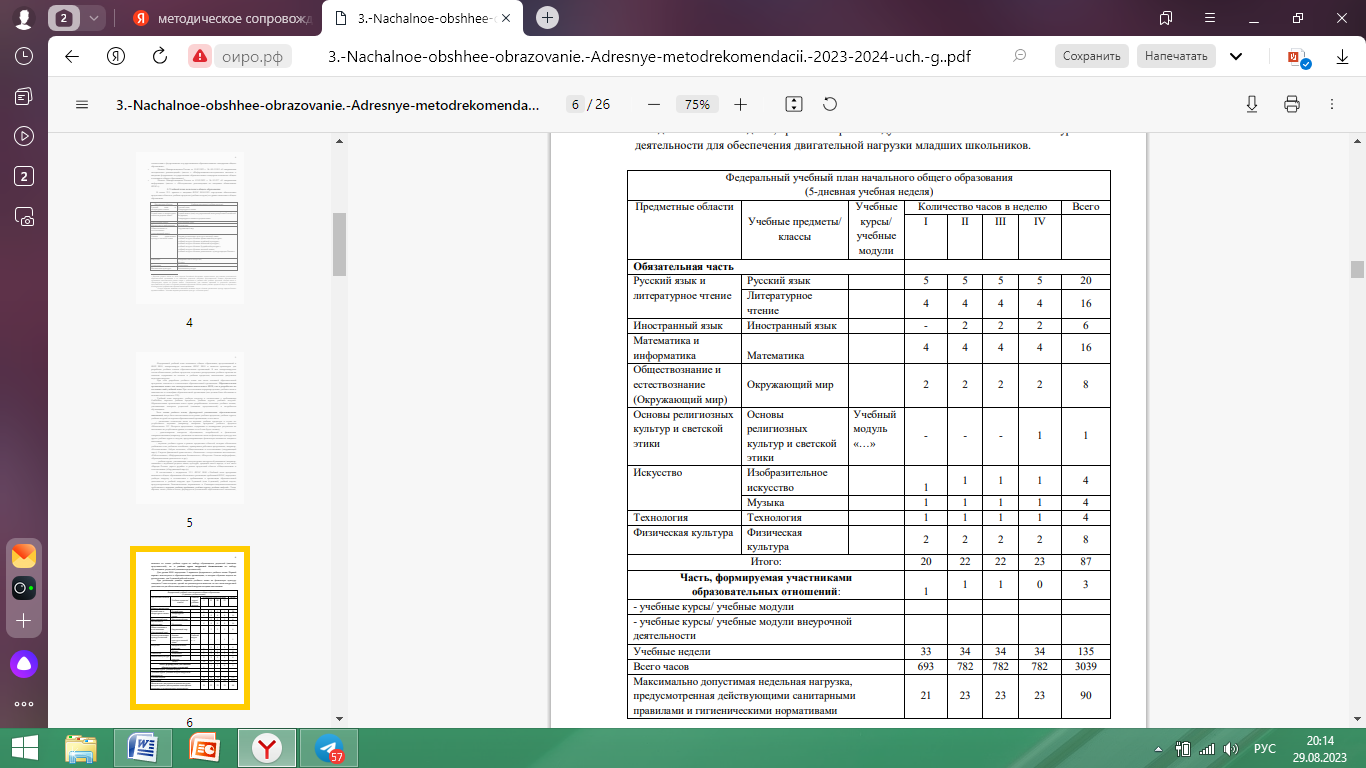The height and width of the screenshot is (768, 1366).
Task: Click the 'Итого:' table cell
Action: click(x=765, y=562)
